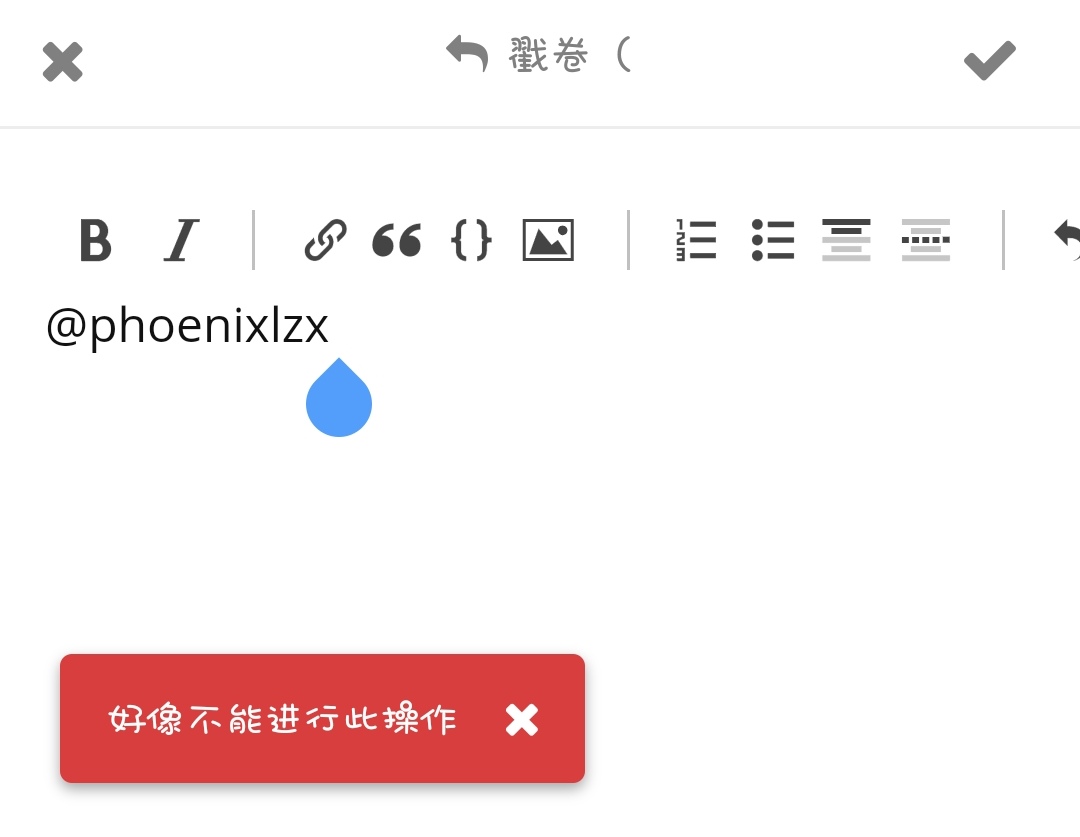Dismiss the red error notification

tap(521, 720)
